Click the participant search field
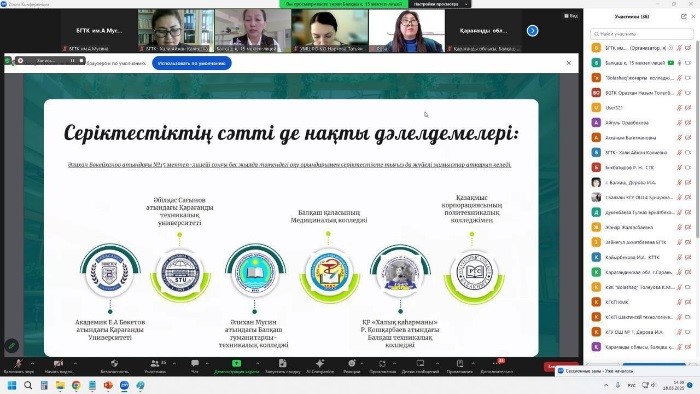The height and width of the screenshot is (394, 700). click(x=642, y=34)
